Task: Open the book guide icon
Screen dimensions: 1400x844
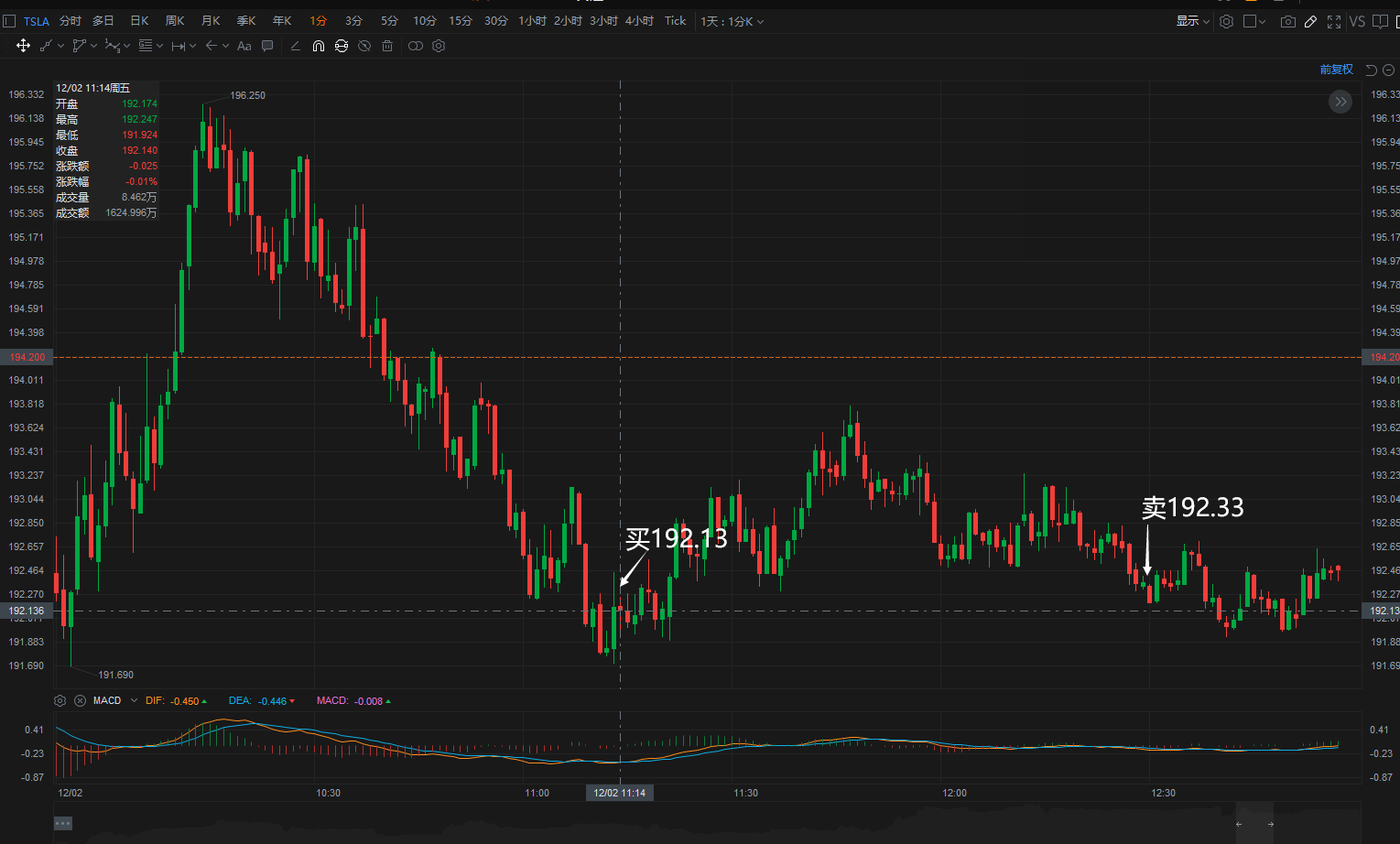Action: (1380, 21)
